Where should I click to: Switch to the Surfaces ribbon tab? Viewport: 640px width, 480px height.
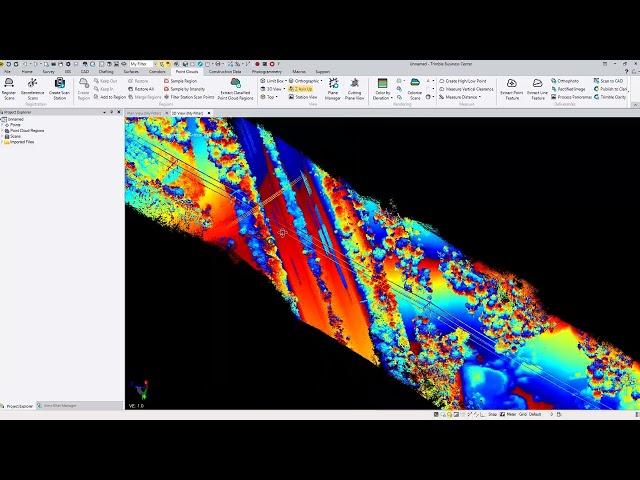coord(131,72)
